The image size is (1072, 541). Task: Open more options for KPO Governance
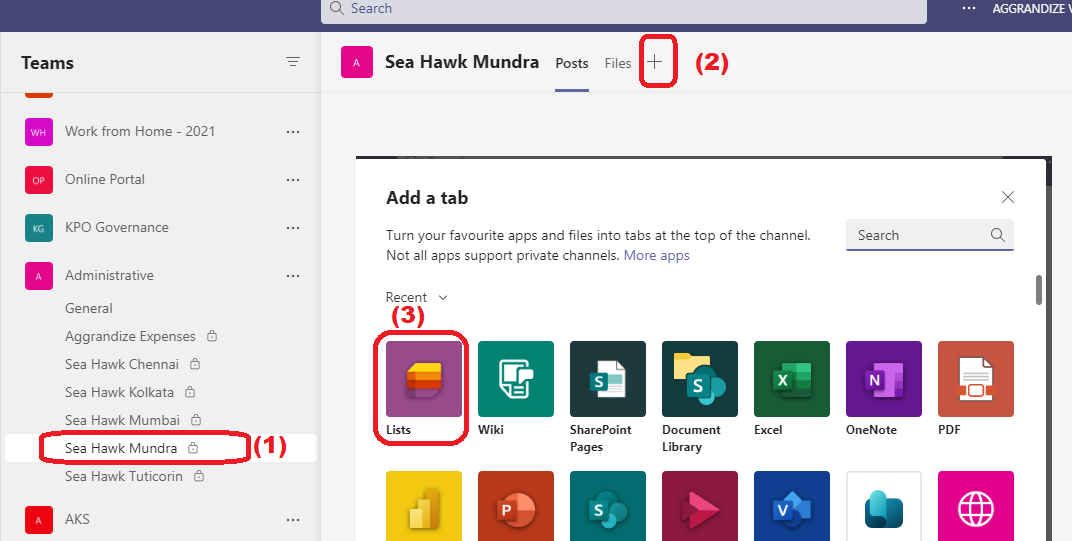pos(293,228)
